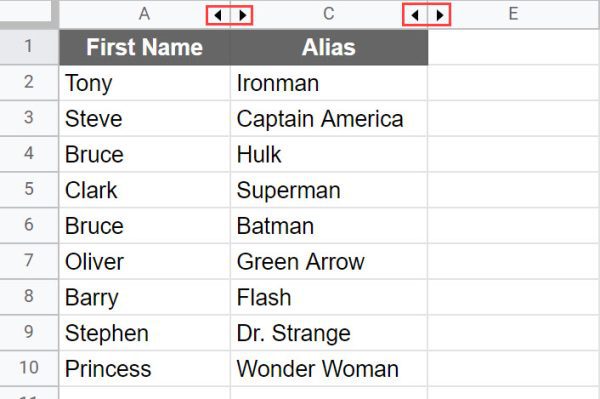Select row 10 header
Image resolution: width=600 pixels, height=399 pixels.
pos(29,368)
